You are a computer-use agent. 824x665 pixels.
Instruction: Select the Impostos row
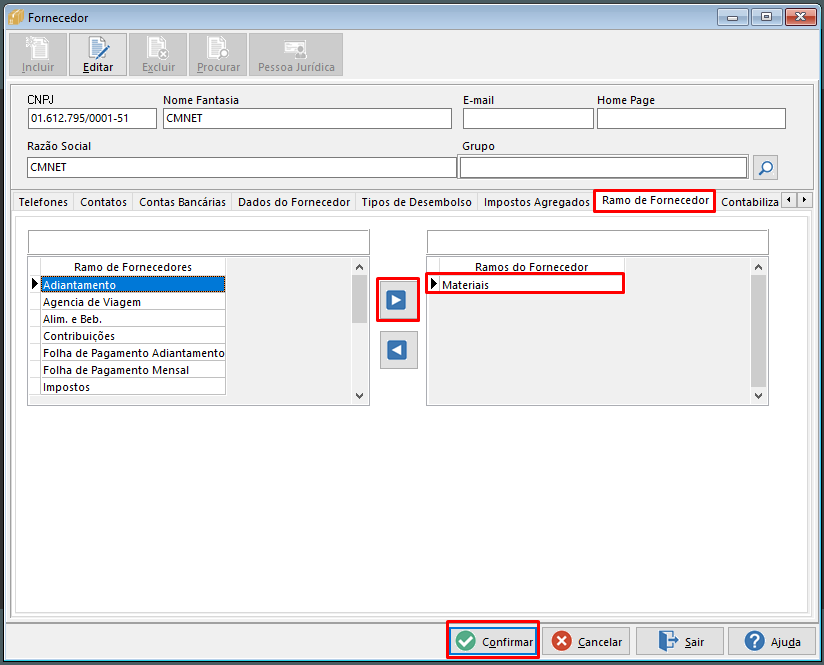click(133, 386)
